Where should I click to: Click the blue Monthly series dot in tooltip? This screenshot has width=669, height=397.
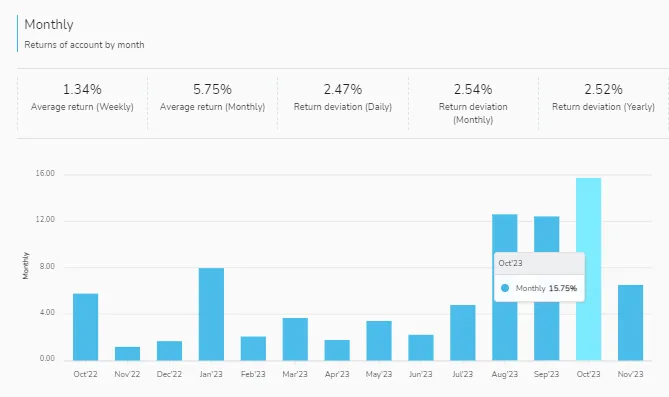point(505,288)
